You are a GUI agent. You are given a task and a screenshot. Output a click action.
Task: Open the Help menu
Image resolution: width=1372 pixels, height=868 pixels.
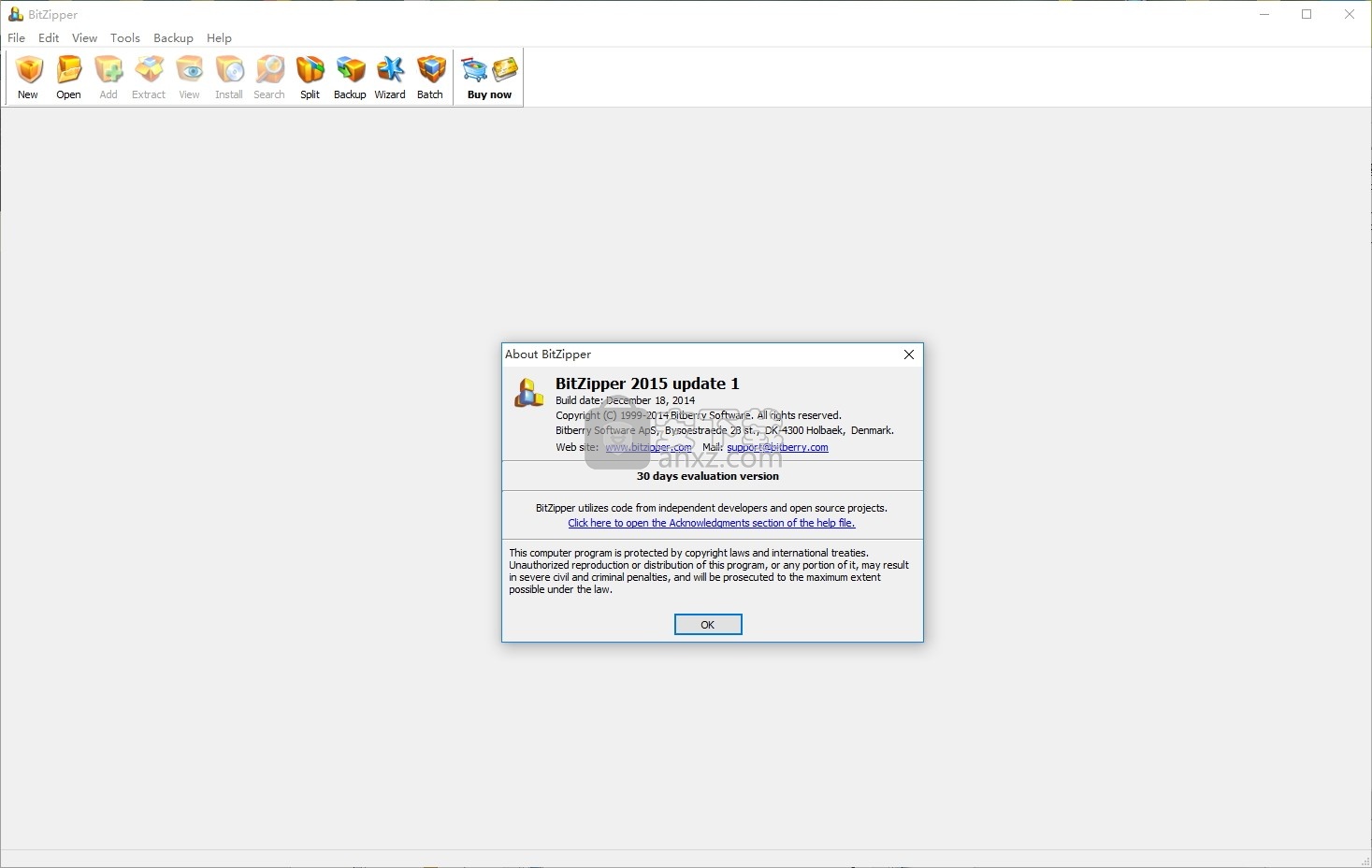pyautogui.click(x=219, y=37)
